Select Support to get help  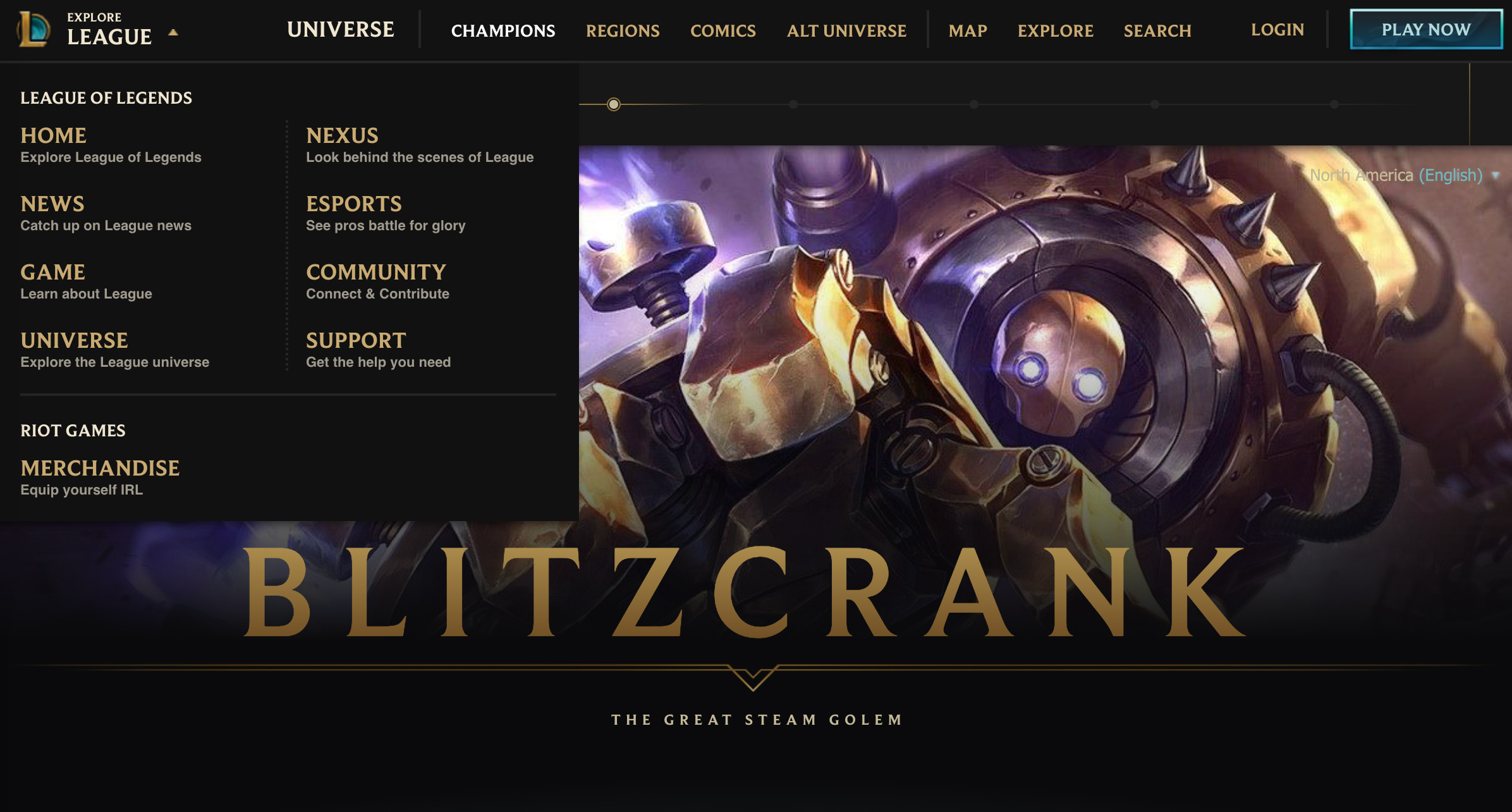(378, 350)
